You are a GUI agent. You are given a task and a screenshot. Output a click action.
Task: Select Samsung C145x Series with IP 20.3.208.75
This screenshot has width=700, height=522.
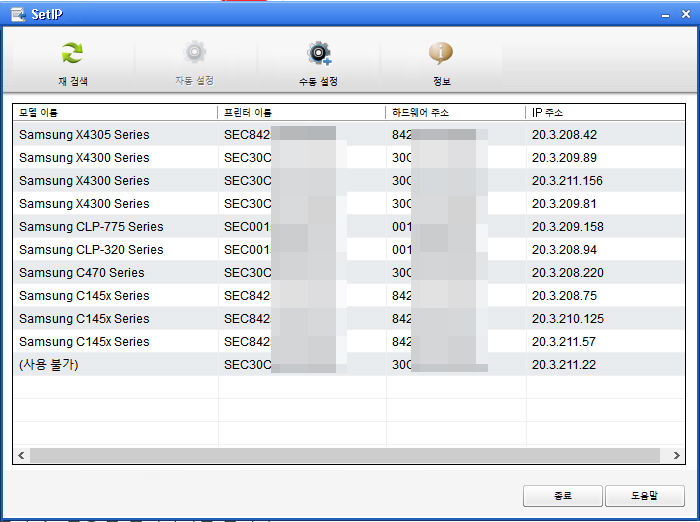click(349, 296)
